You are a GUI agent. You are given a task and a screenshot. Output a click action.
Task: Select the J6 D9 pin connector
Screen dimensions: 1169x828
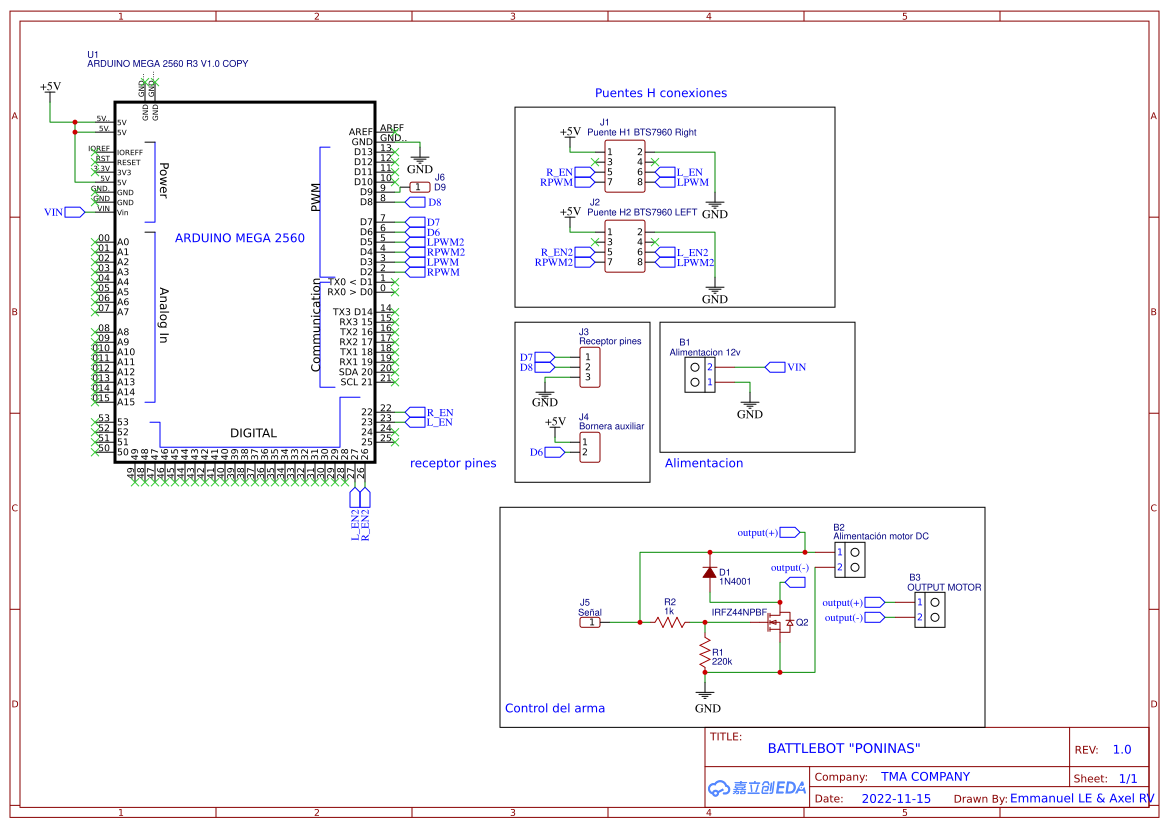419,187
